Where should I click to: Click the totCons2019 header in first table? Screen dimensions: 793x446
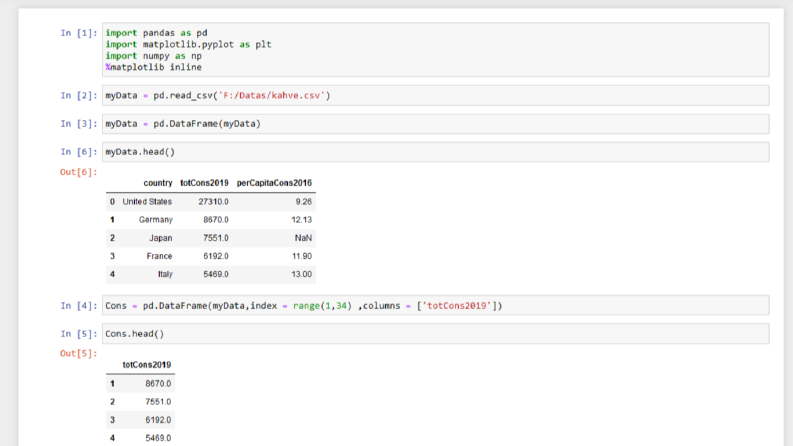coord(204,183)
